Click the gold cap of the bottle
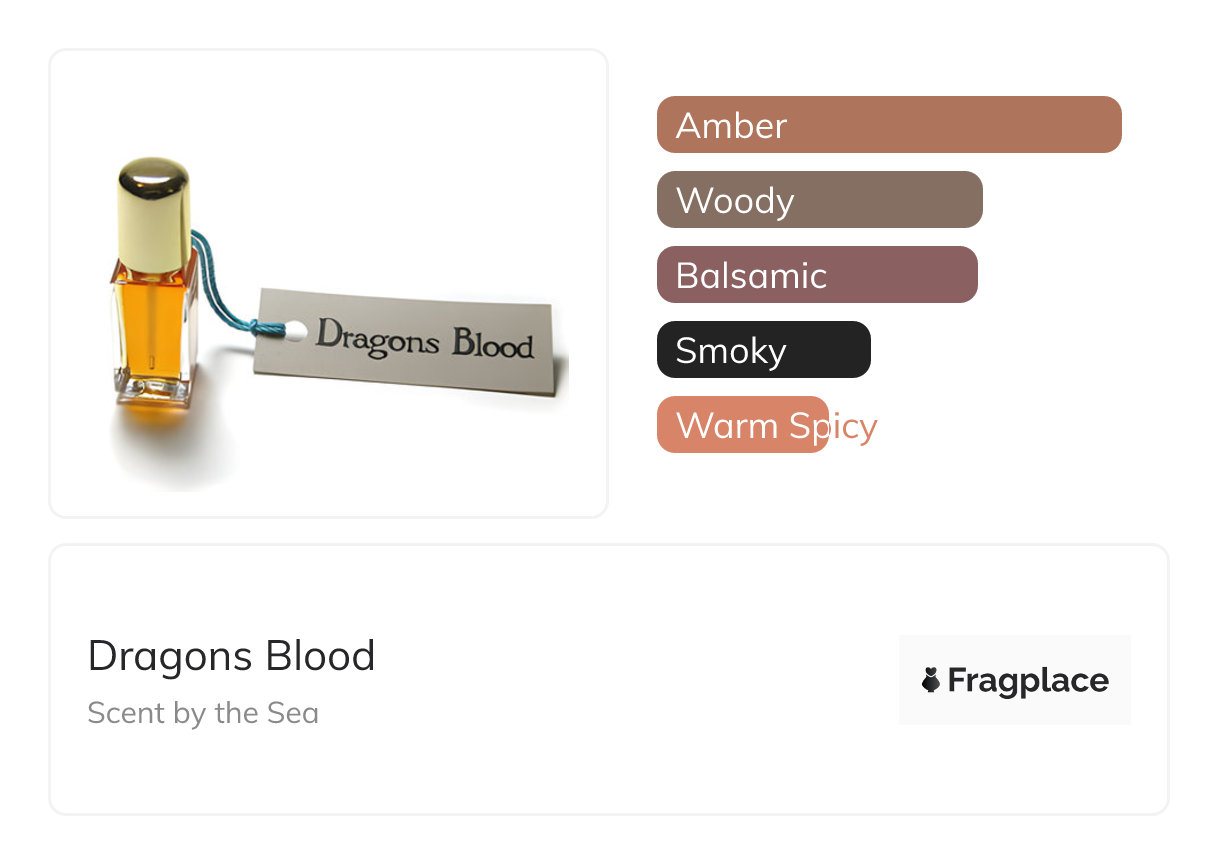The image size is (1218, 864). 153,212
